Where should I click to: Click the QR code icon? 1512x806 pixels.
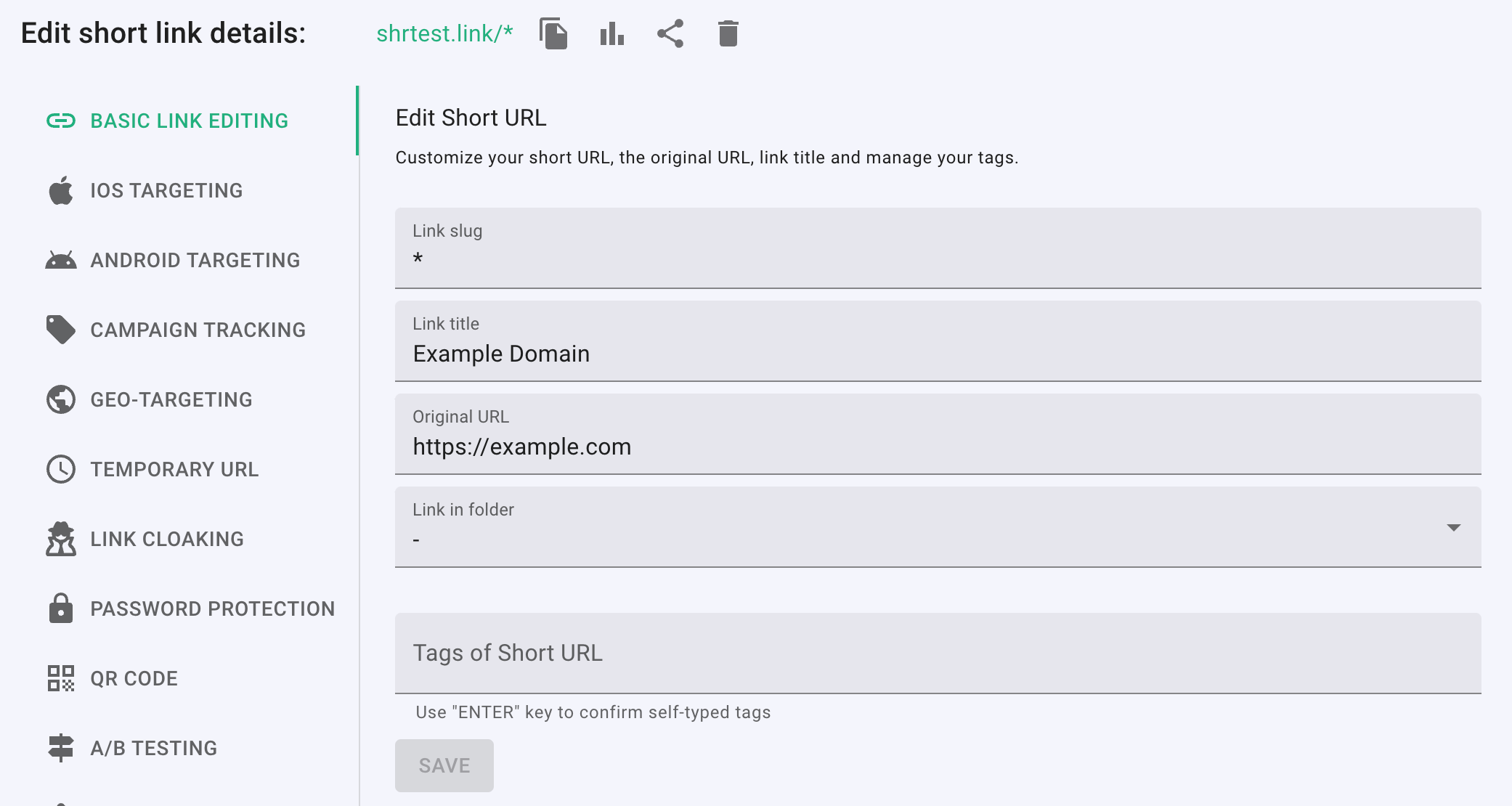pos(61,678)
